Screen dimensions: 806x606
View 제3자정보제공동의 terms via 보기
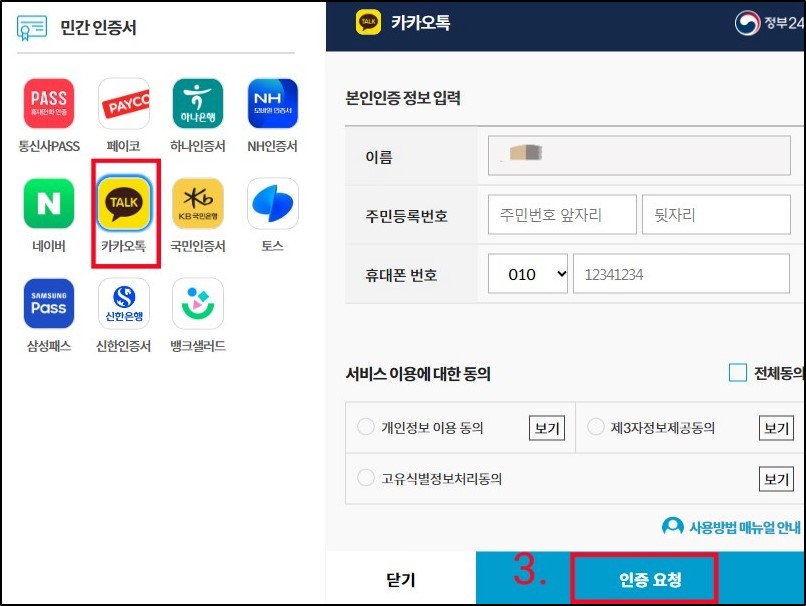777,428
